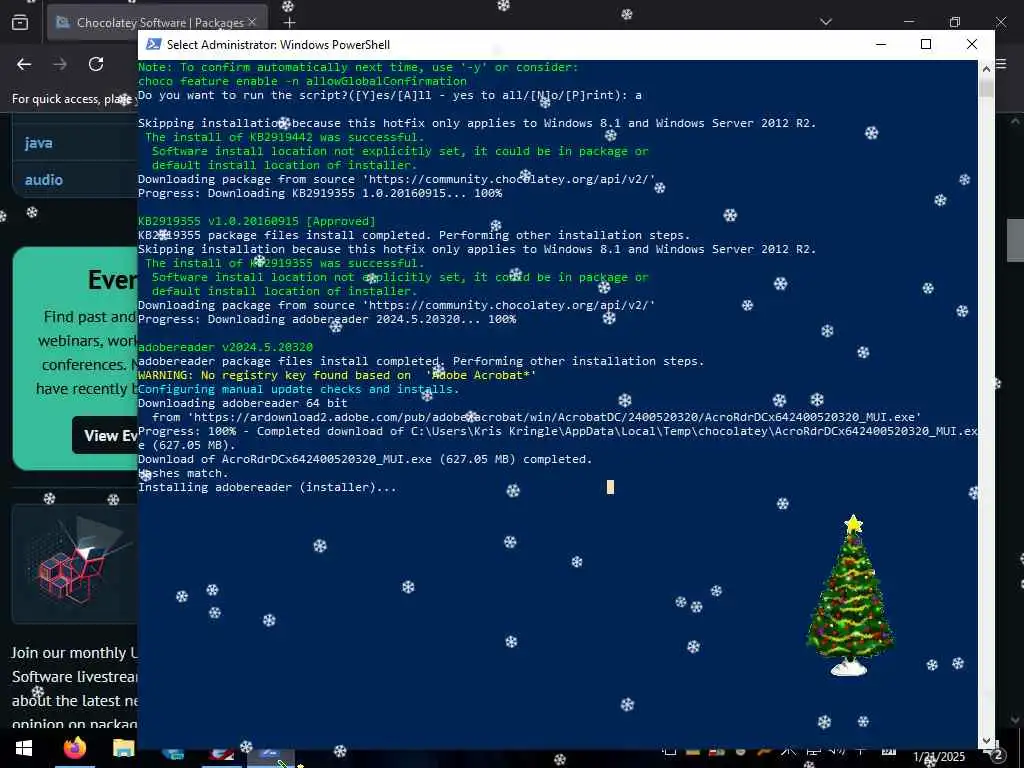Open the Windows Start menu
This screenshot has height=768, width=1024.
point(24,748)
